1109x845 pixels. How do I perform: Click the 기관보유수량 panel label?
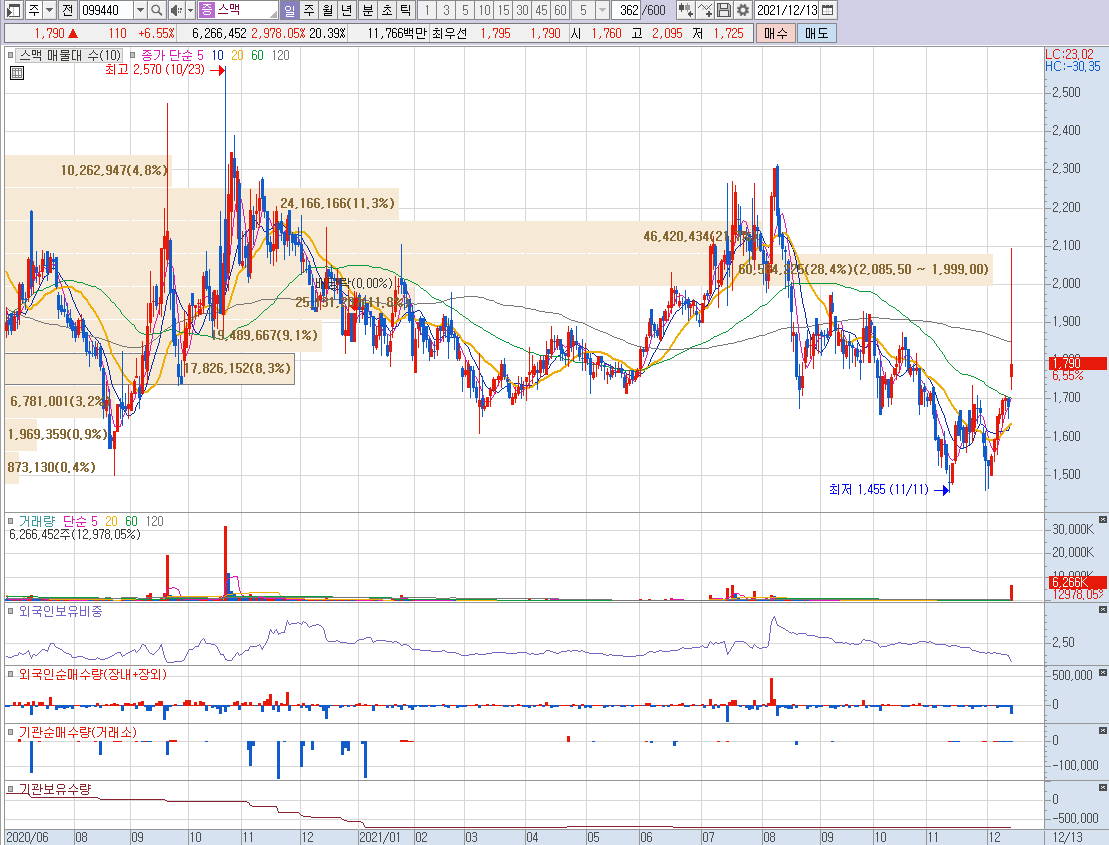pos(55,789)
